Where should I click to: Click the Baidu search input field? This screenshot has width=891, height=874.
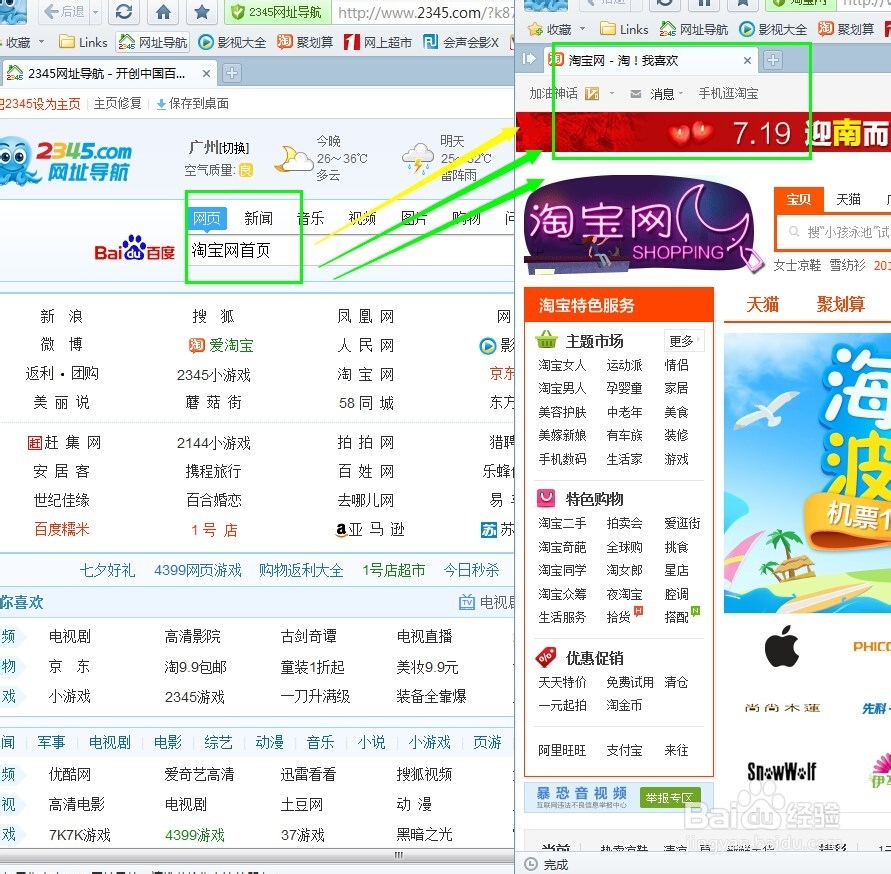coord(351,251)
